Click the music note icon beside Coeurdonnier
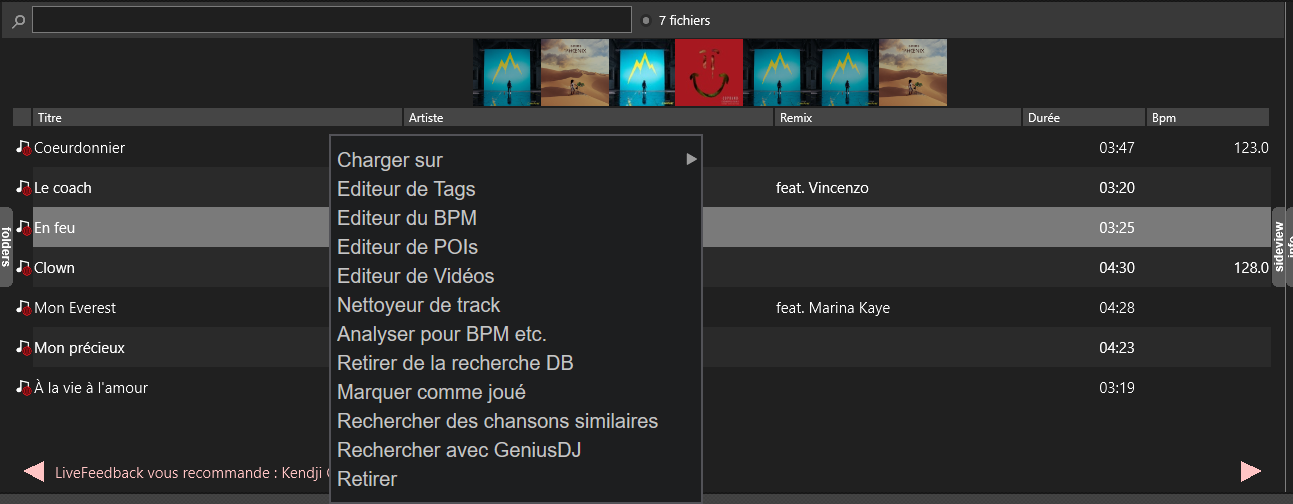1293x504 pixels. (x=23, y=148)
